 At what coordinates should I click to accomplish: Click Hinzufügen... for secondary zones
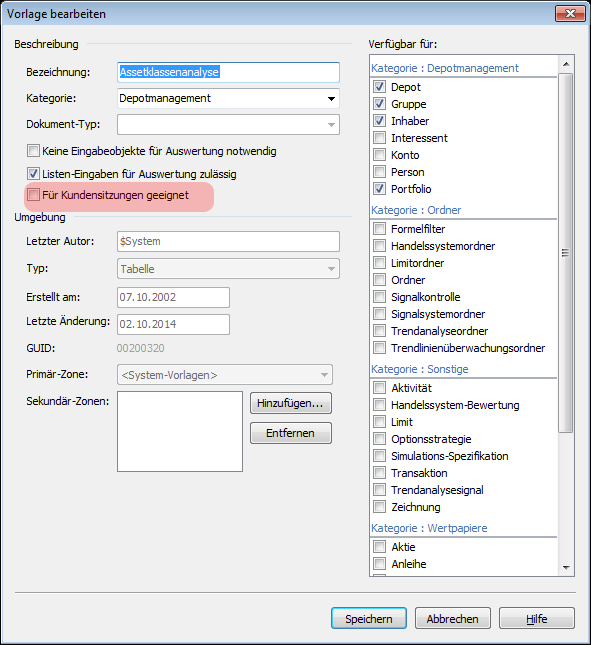point(290,403)
